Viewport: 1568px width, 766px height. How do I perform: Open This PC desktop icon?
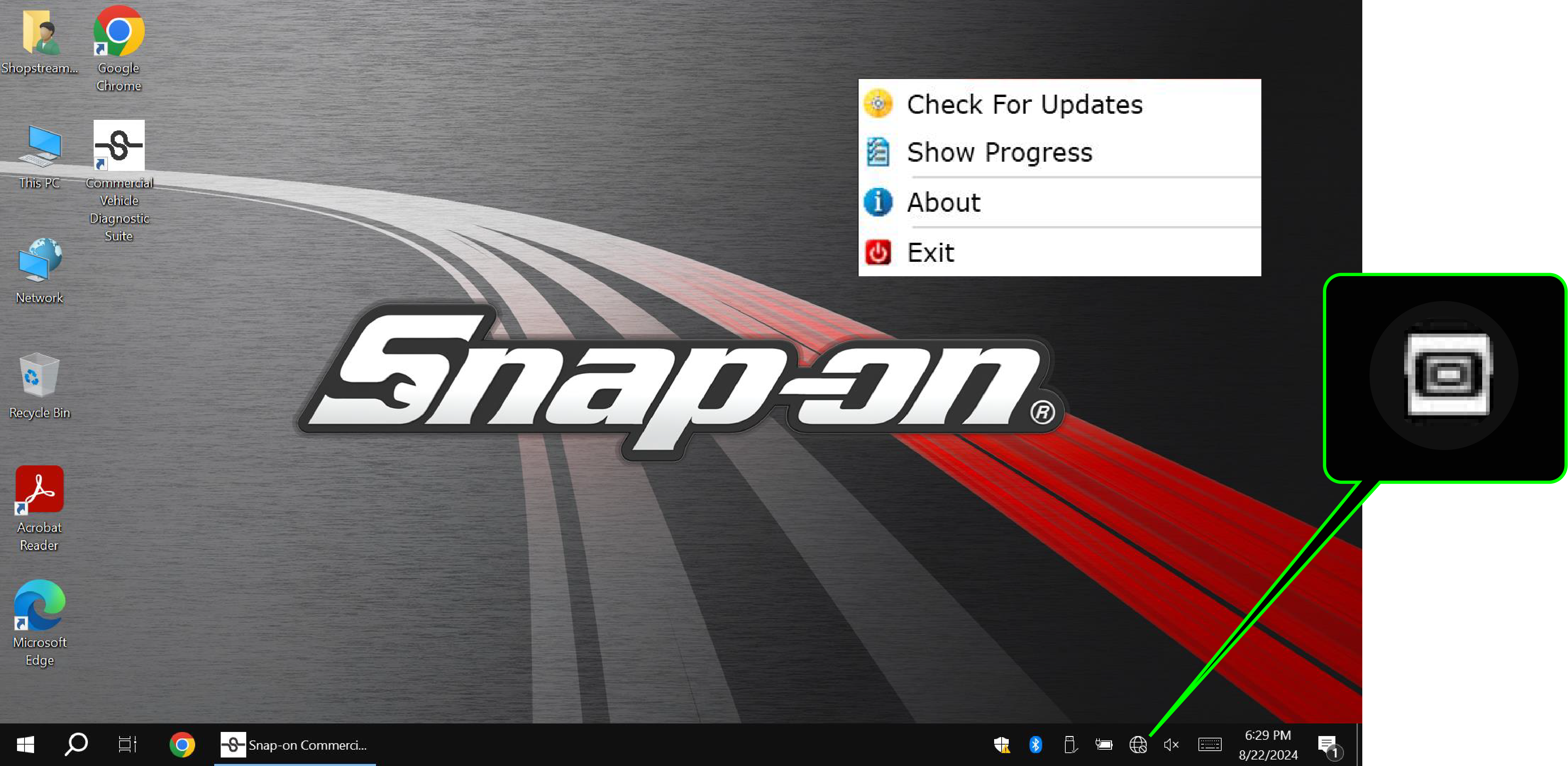coord(39,147)
